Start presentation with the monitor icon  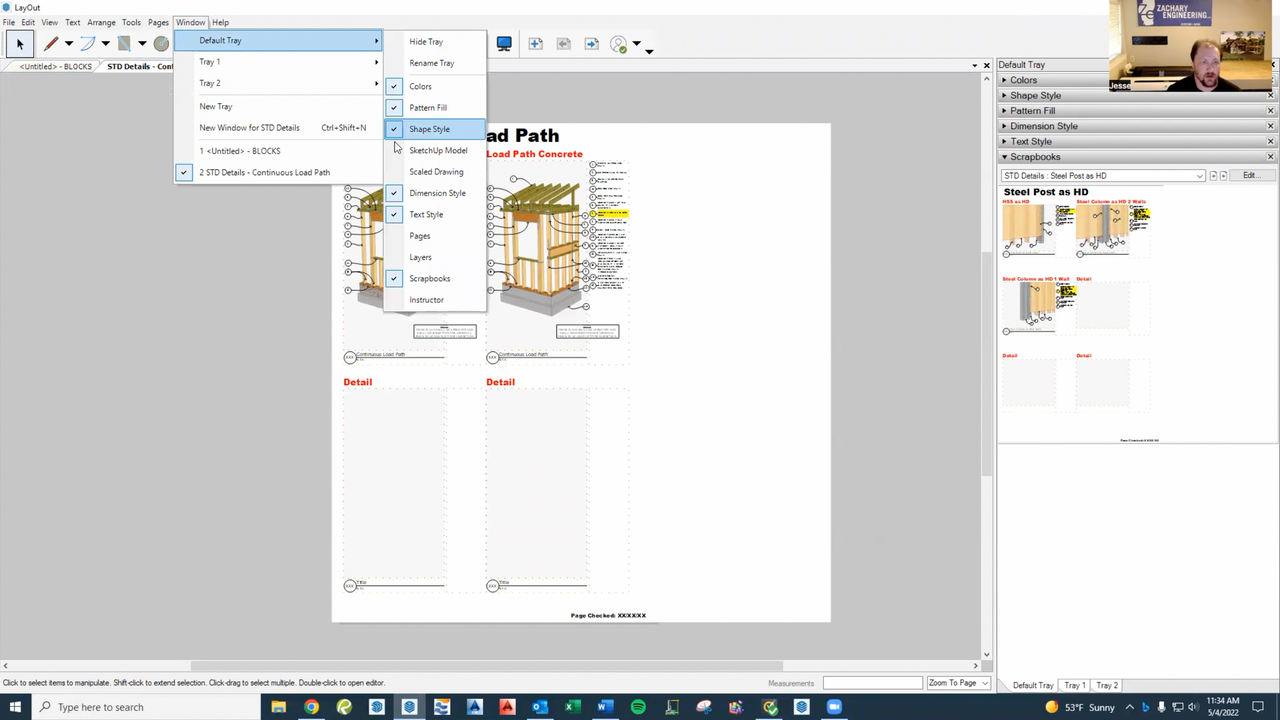pyautogui.click(x=504, y=44)
